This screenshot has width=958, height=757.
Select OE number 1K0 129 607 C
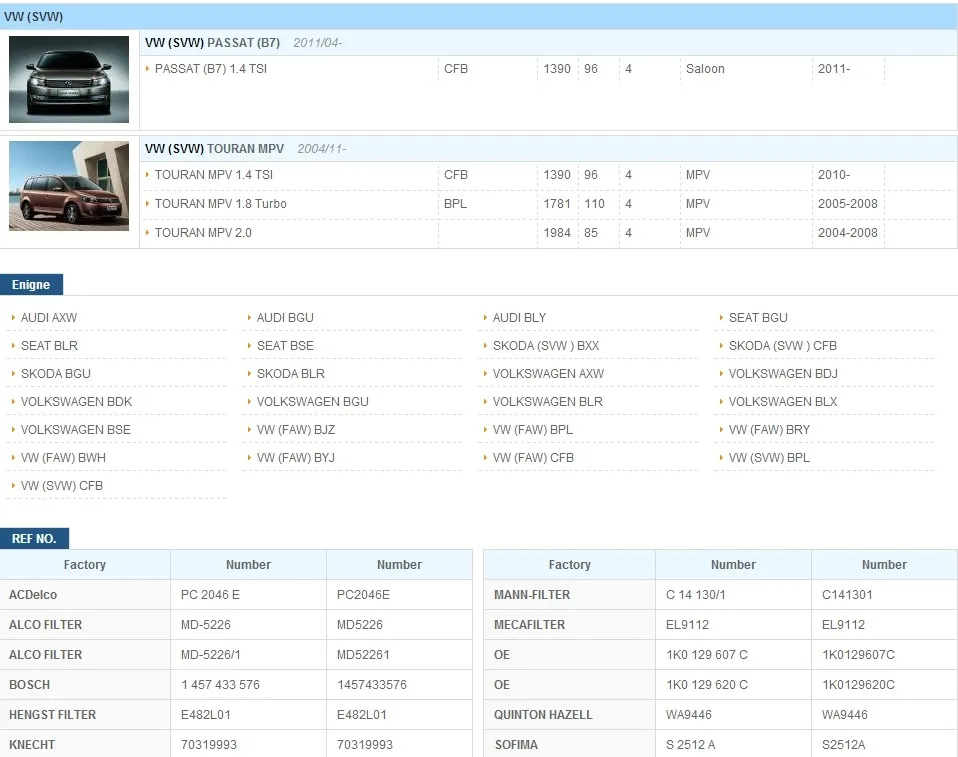(x=707, y=655)
